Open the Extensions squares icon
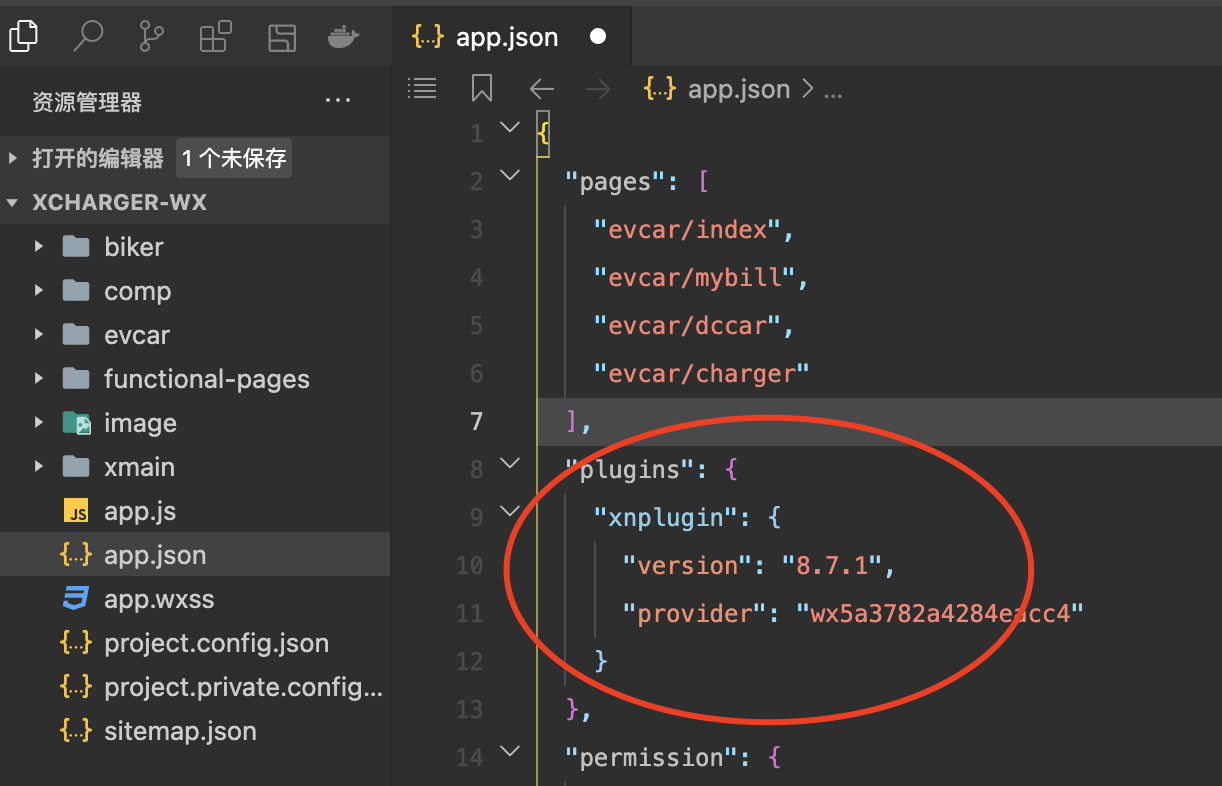 (216, 37)
